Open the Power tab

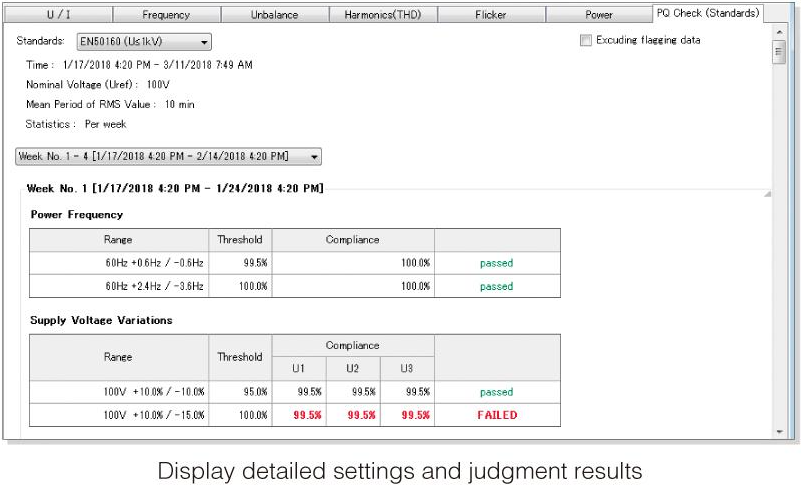coord(599,15)
